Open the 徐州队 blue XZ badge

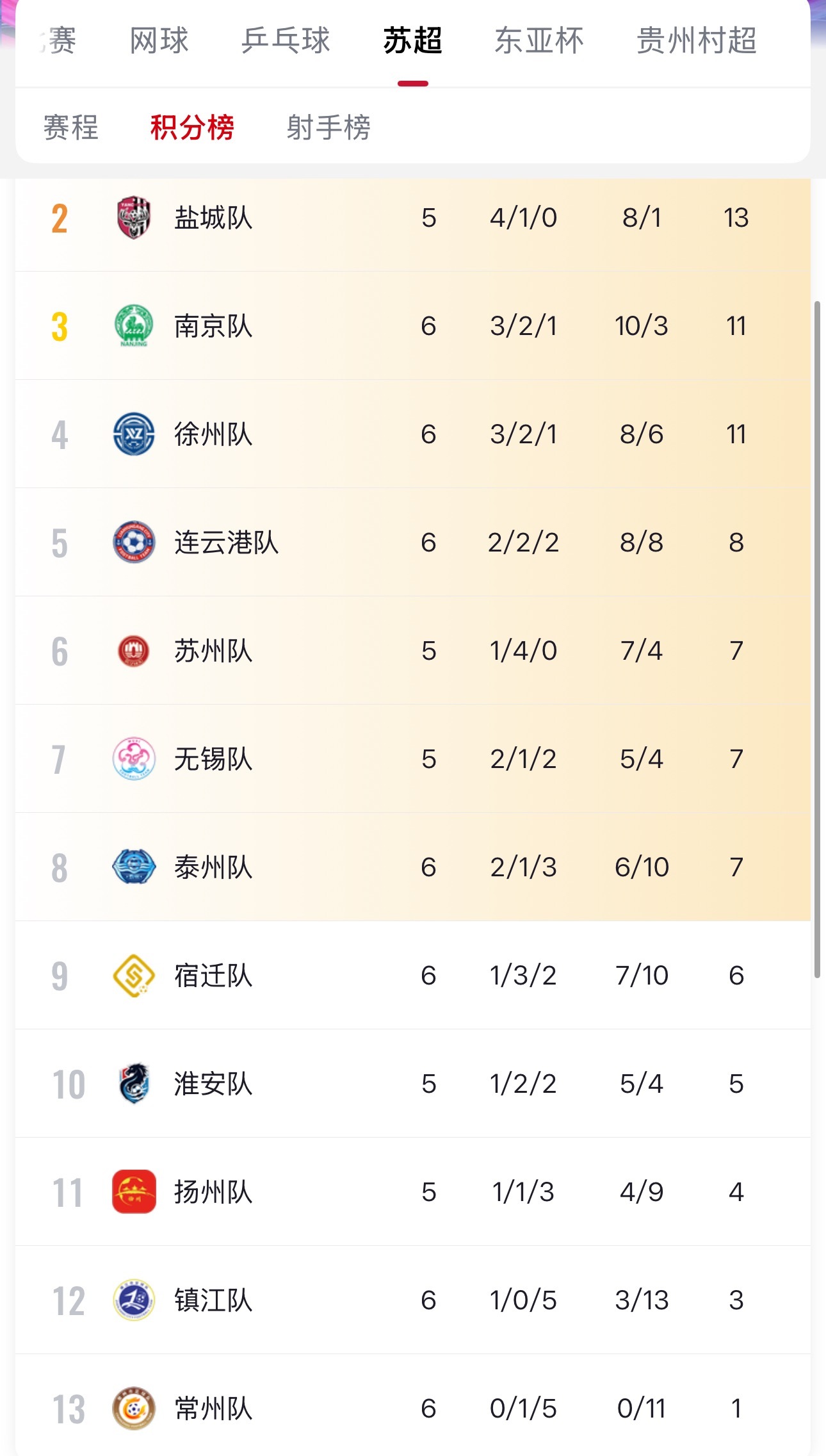(134, 434)
